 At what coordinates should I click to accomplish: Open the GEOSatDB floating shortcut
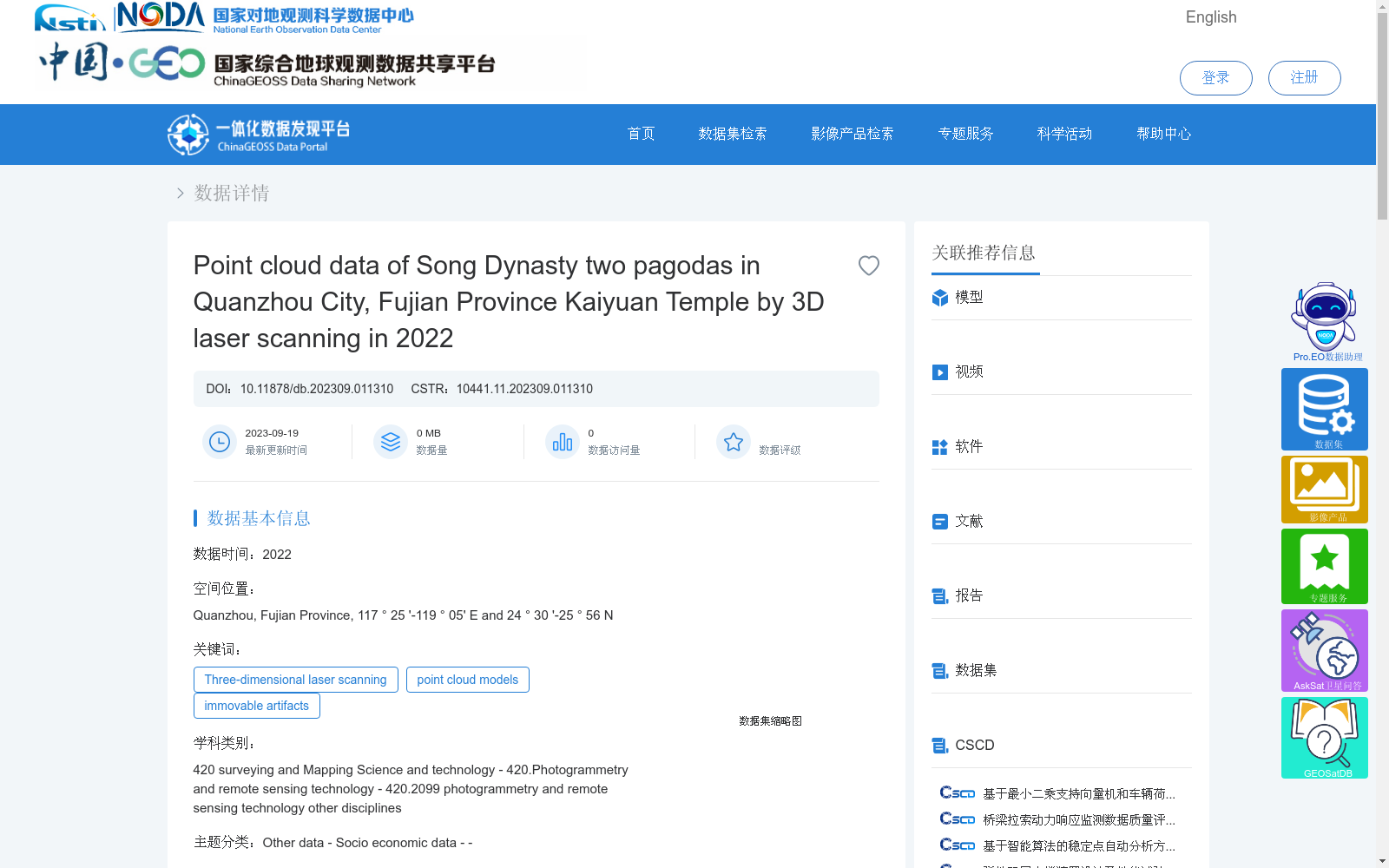[x=1325, y=738]
